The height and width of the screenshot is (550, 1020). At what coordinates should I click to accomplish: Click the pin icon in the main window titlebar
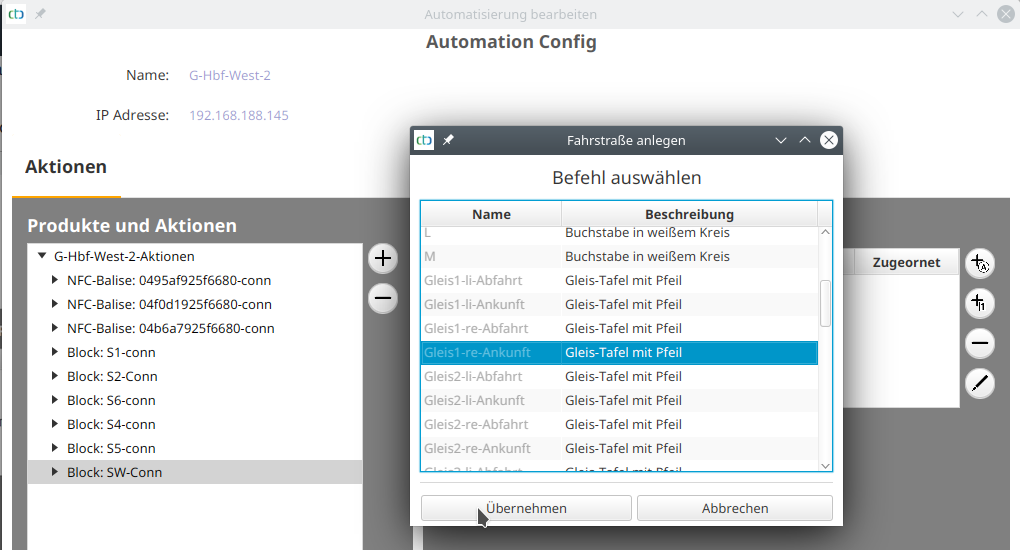coord(41,15)
